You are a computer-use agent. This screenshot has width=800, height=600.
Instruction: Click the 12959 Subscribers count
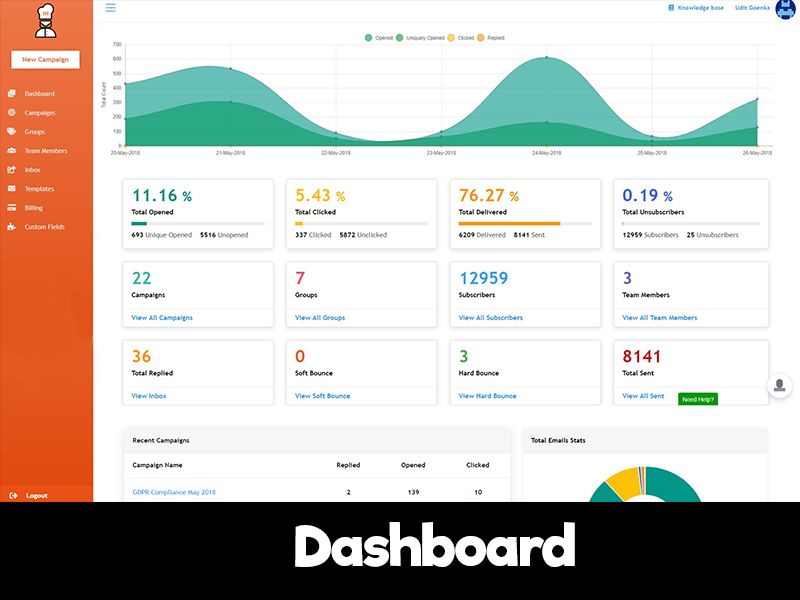[484, 278]
